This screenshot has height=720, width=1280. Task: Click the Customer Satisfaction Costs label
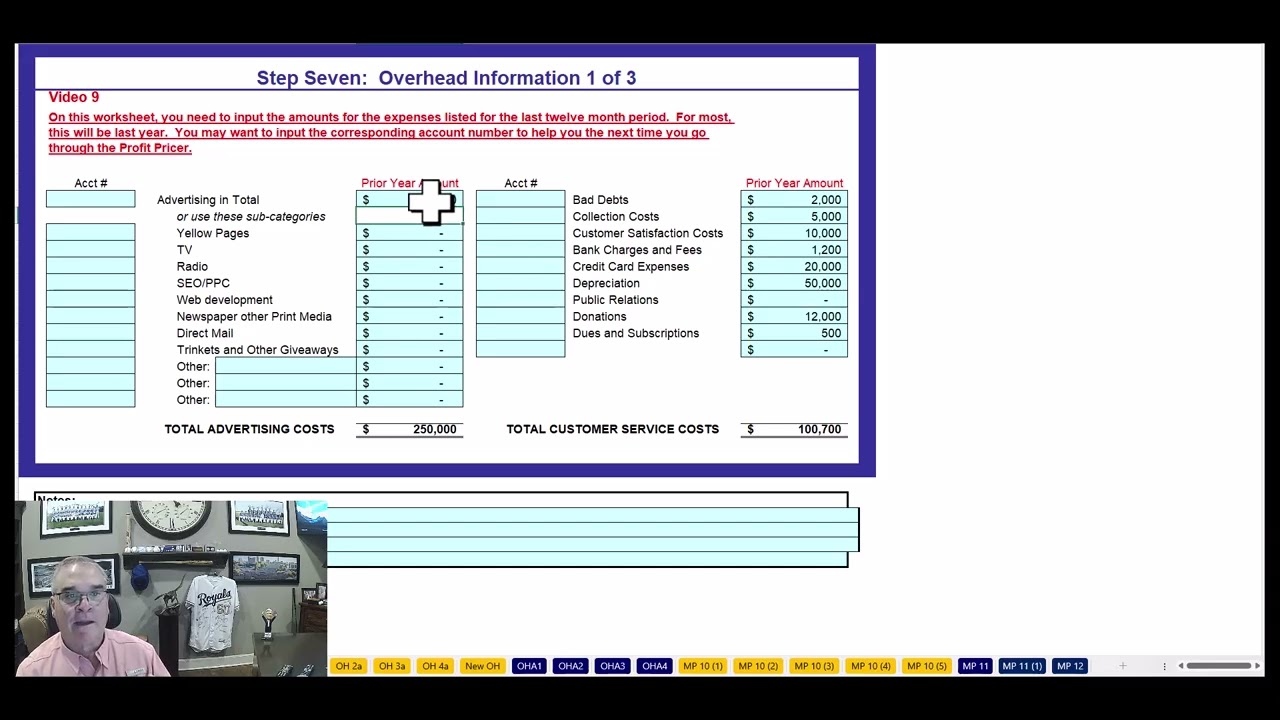(648, 233)
